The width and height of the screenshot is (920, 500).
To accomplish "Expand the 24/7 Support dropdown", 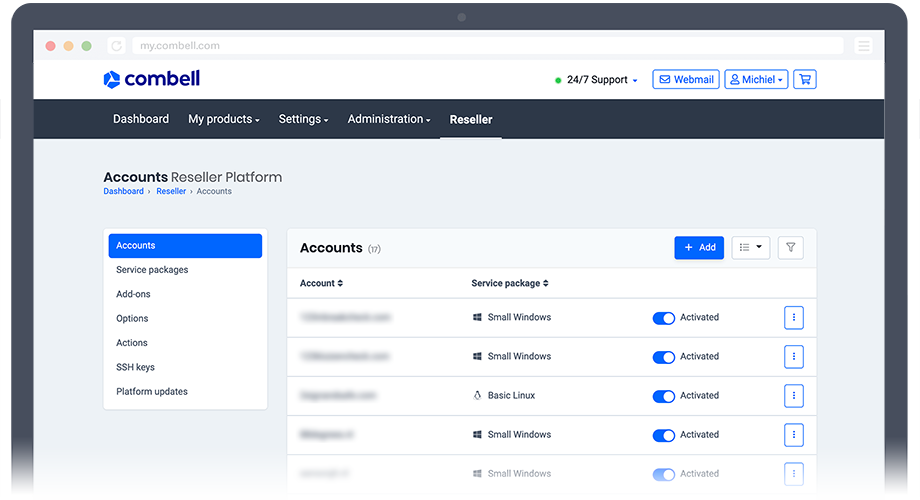I will coord(598,80).
